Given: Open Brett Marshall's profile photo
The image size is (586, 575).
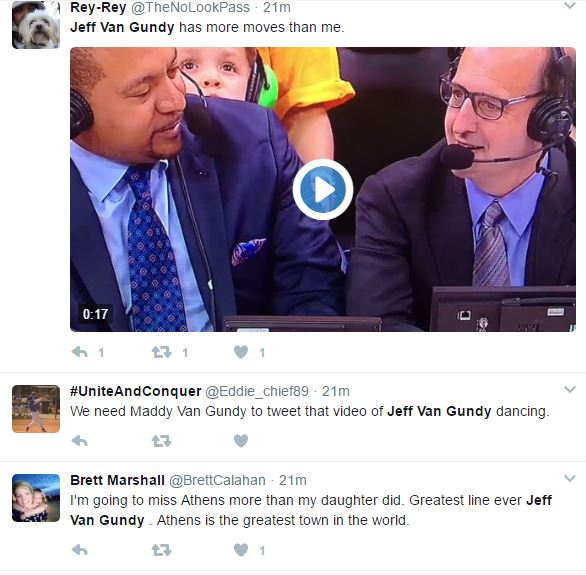Looking at the screenshot, I should (x=36, y=498).
